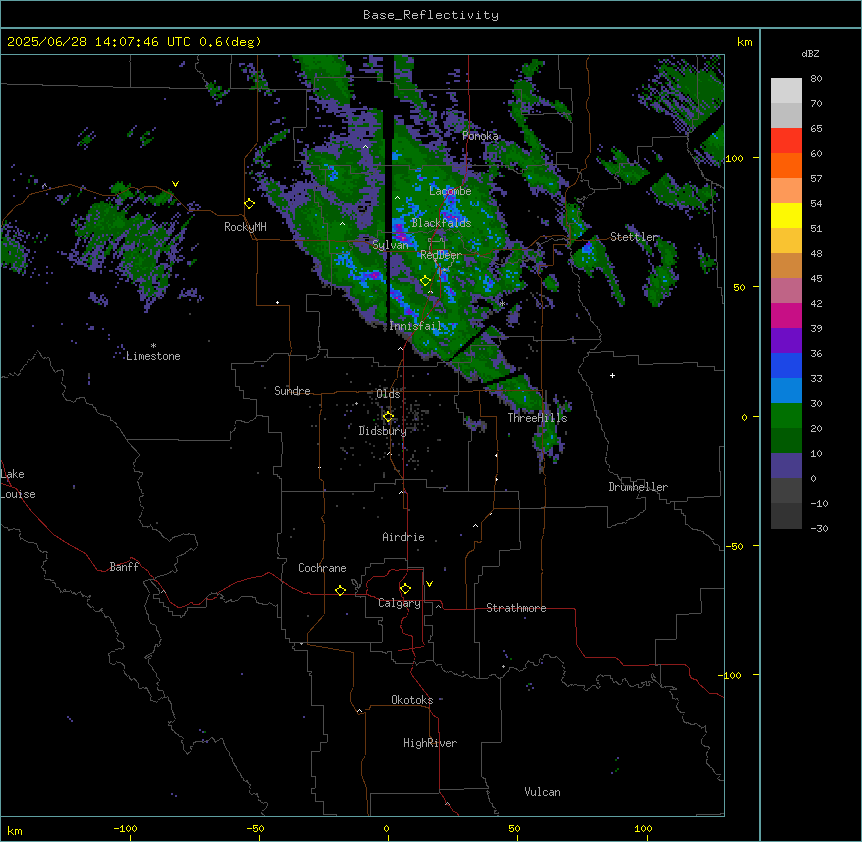
Task: Click the Sundre town label
Action: pyautogui.click(x=292, y=391)
